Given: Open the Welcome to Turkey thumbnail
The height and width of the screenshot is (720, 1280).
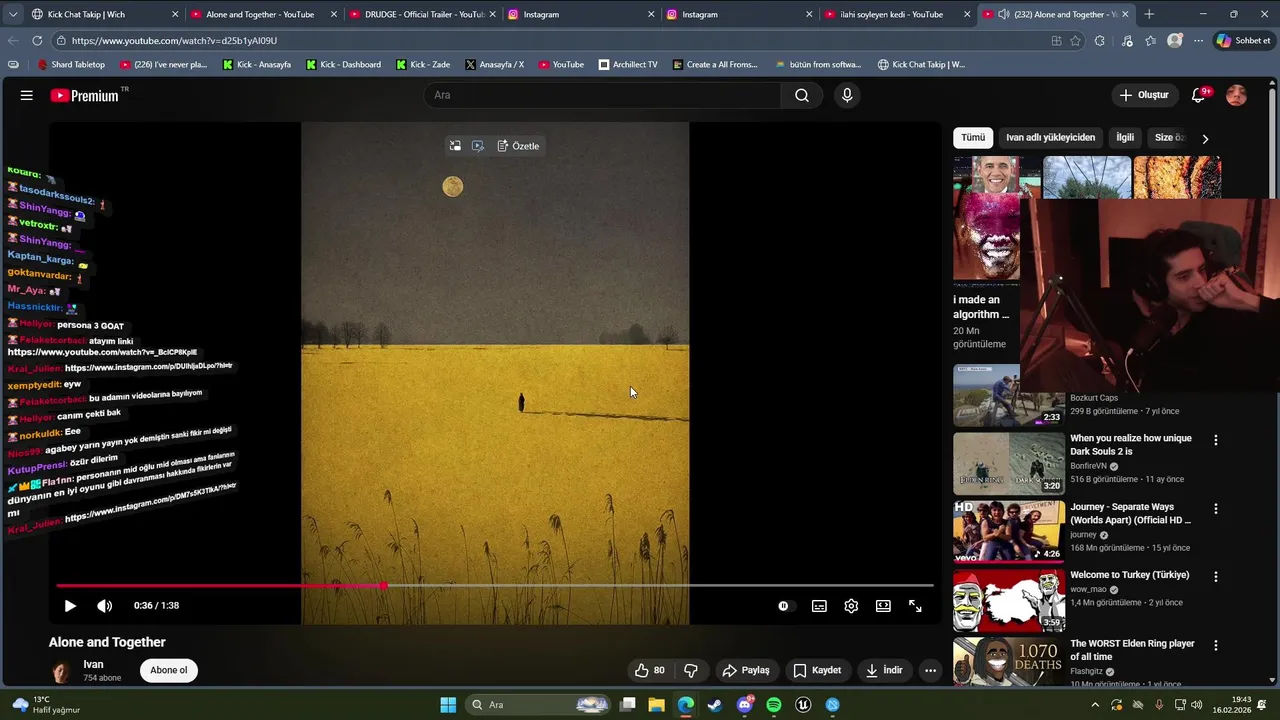Looking at the screenshot, I should click(1009, 600).
